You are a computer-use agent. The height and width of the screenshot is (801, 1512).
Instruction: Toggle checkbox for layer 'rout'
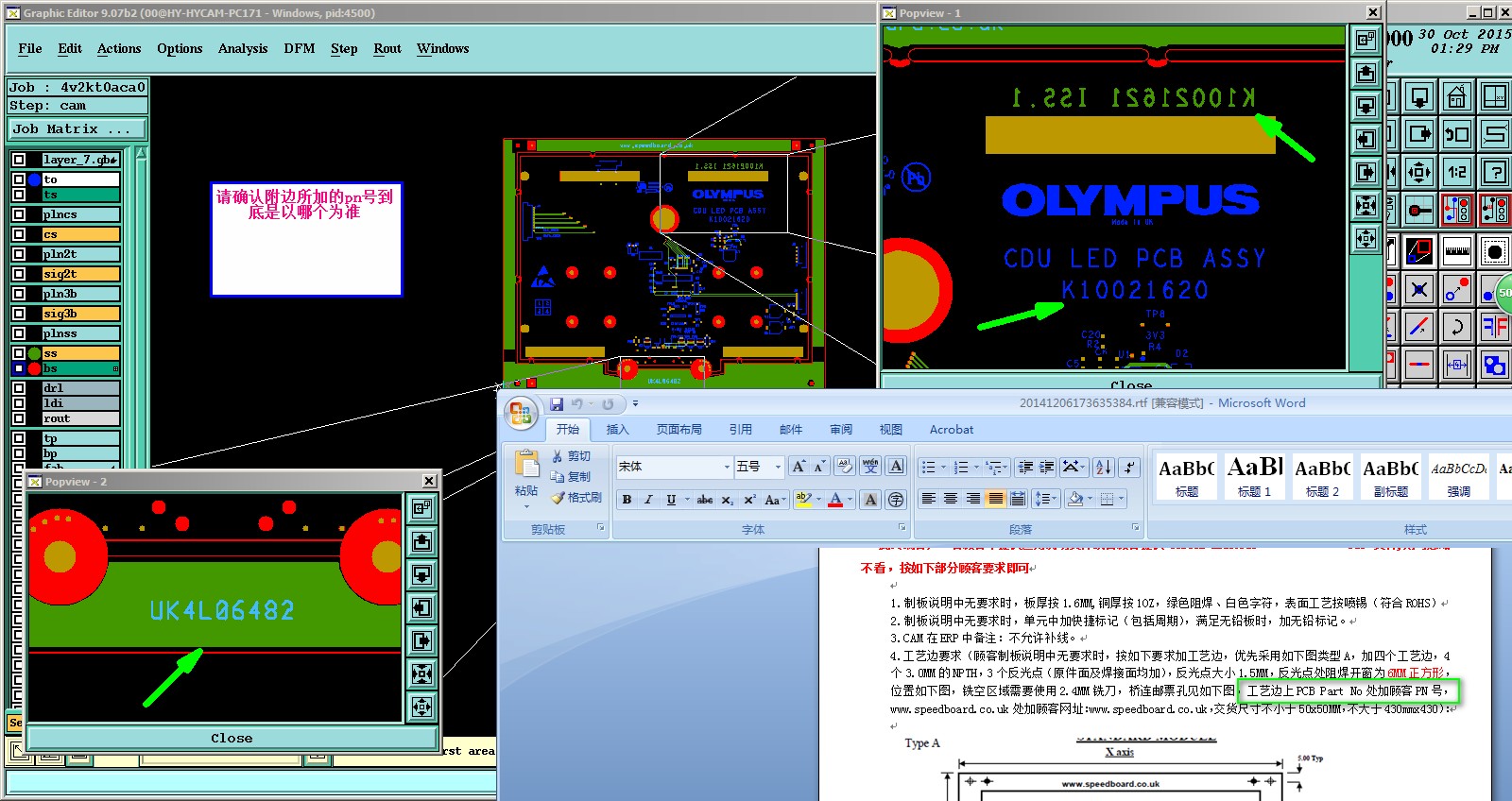[x=19, y=418]
